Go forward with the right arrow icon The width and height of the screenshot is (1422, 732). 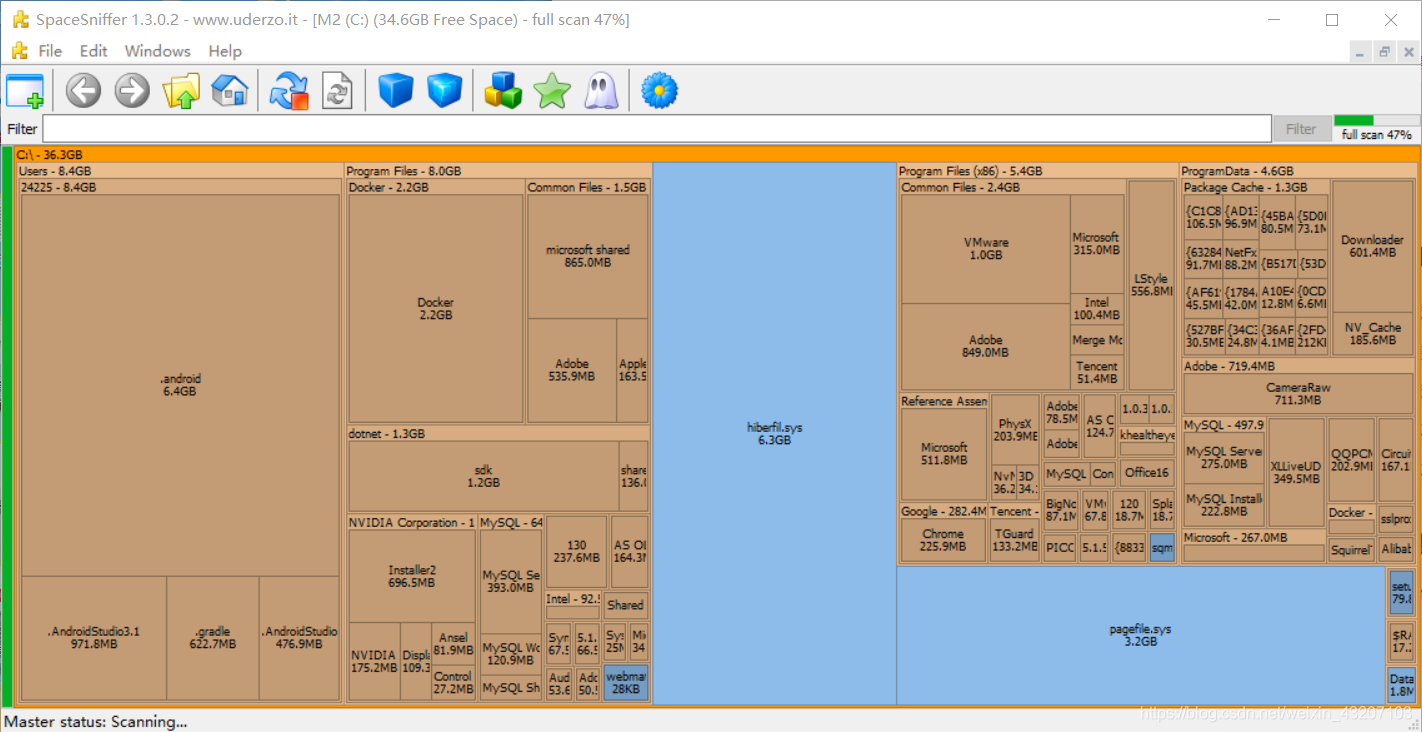point(132,91)
